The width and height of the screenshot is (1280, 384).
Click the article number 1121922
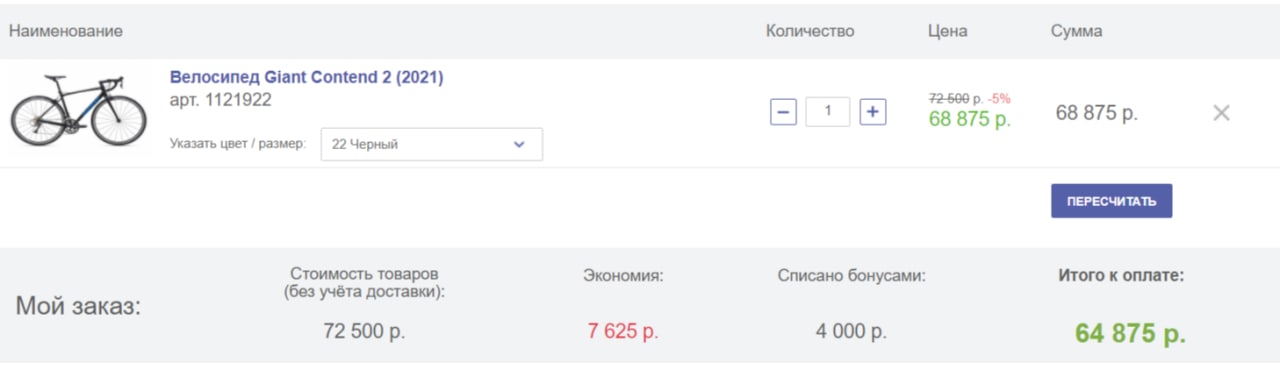220,100
